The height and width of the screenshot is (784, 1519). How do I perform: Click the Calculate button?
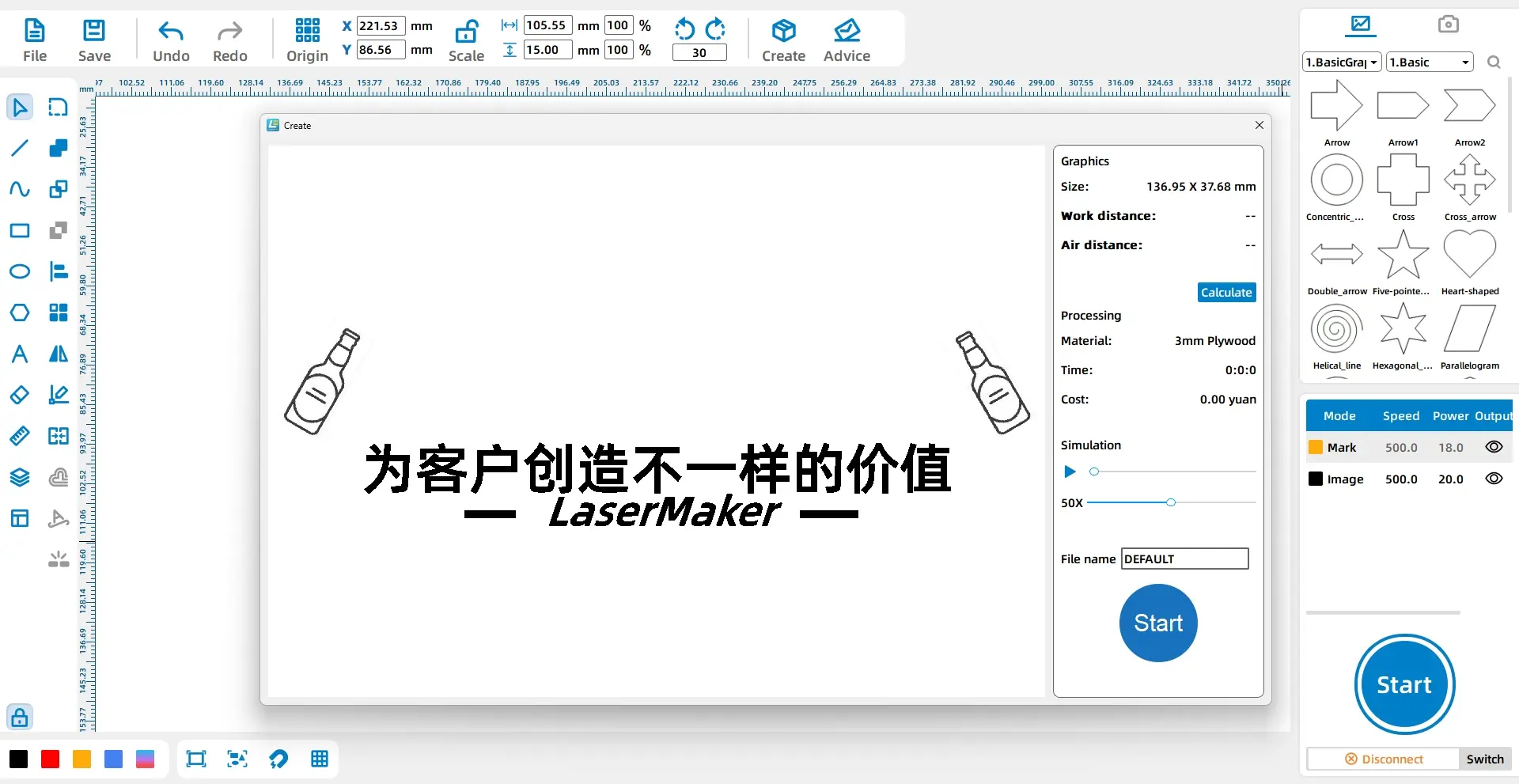[1226, 293]
